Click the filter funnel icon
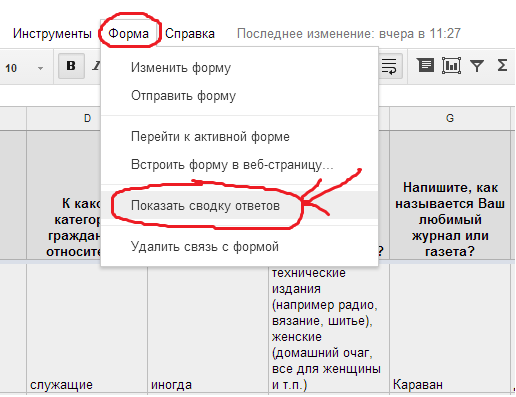This screenshot has width=516, height=397. point(477,65)
